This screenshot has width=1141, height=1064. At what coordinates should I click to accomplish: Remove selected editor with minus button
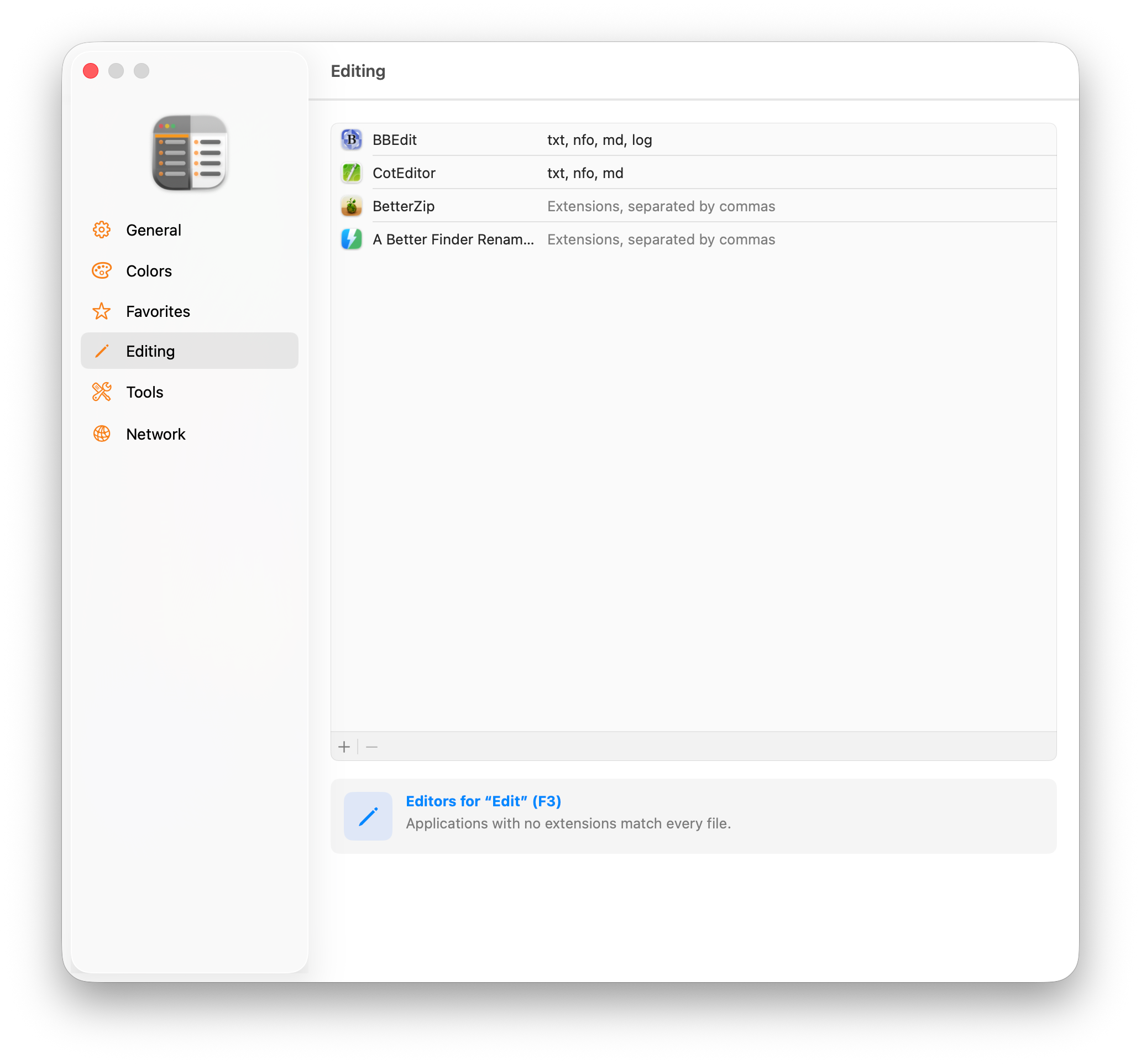point(372,747)
